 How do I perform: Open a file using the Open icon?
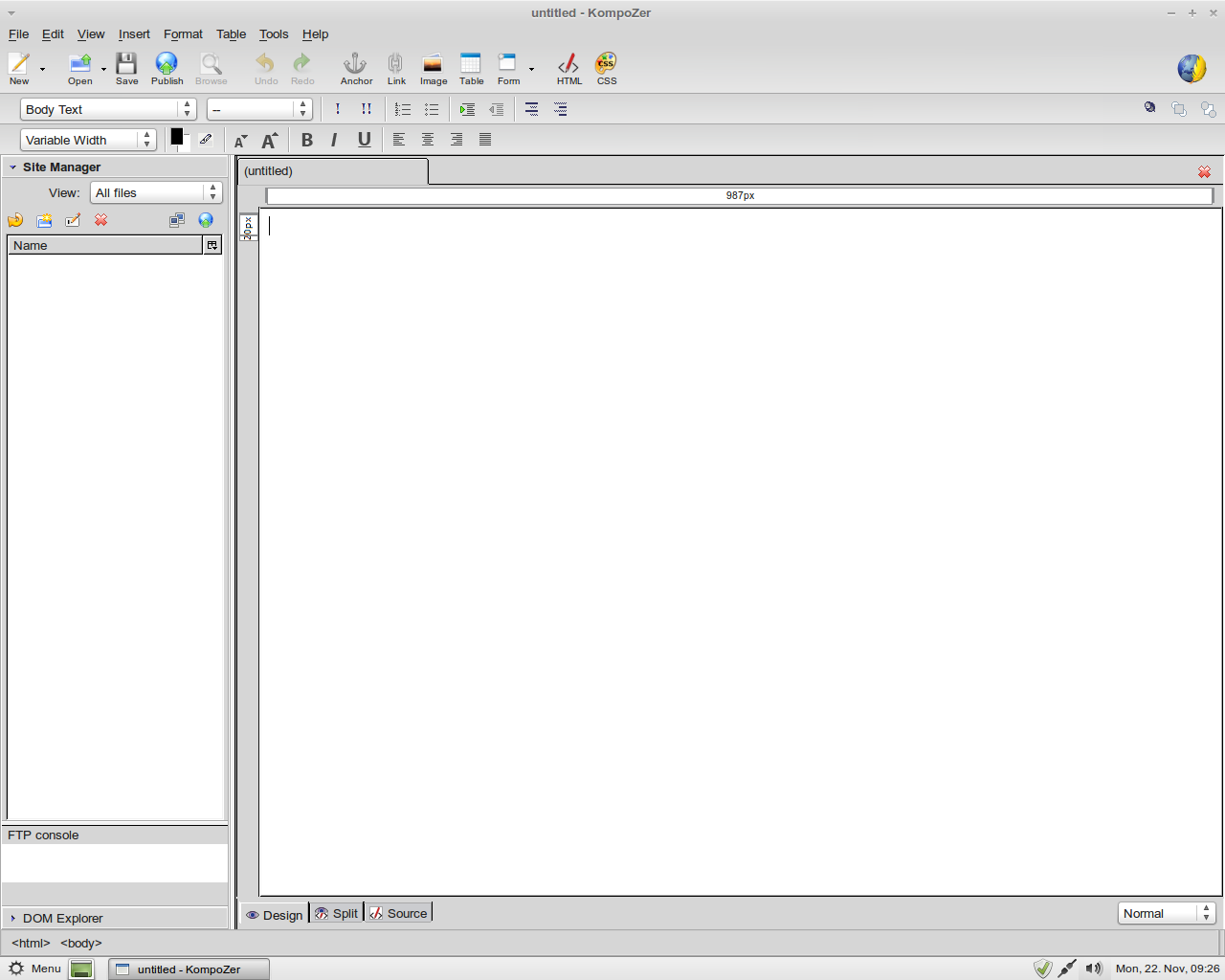(x=80, y=68)
